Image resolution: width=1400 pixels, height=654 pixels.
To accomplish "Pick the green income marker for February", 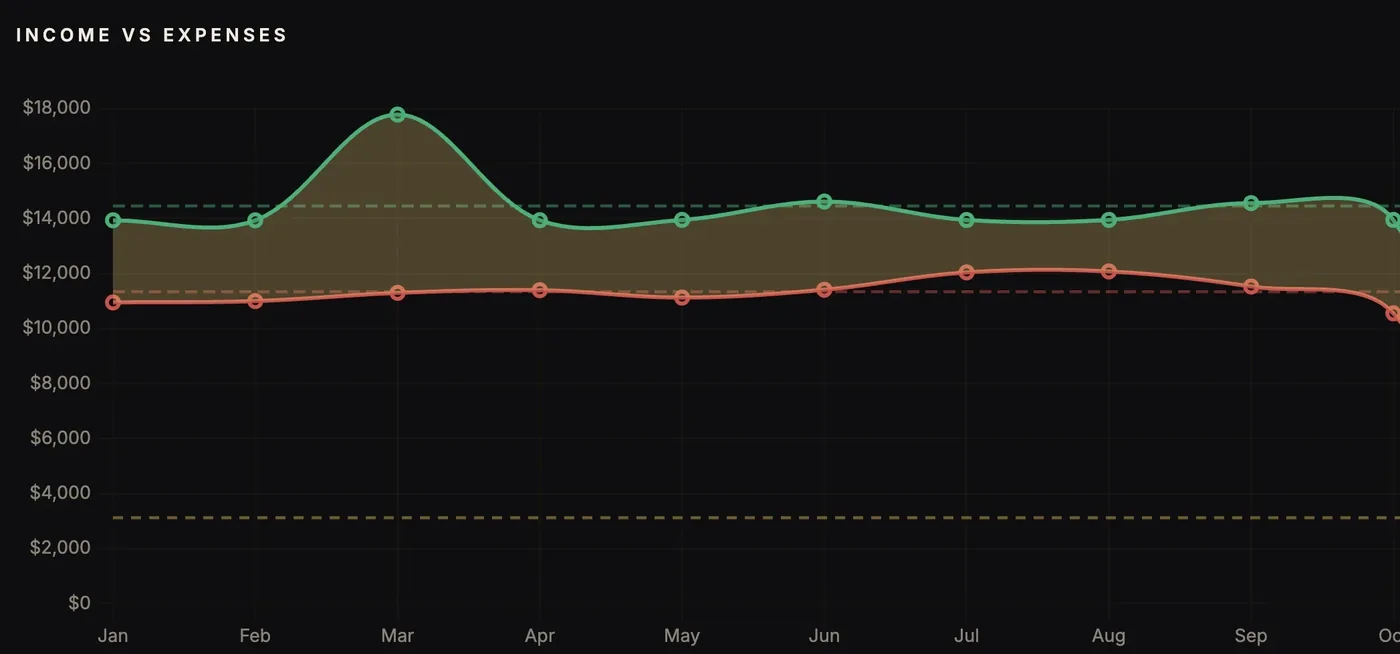I will pos(255,220).
